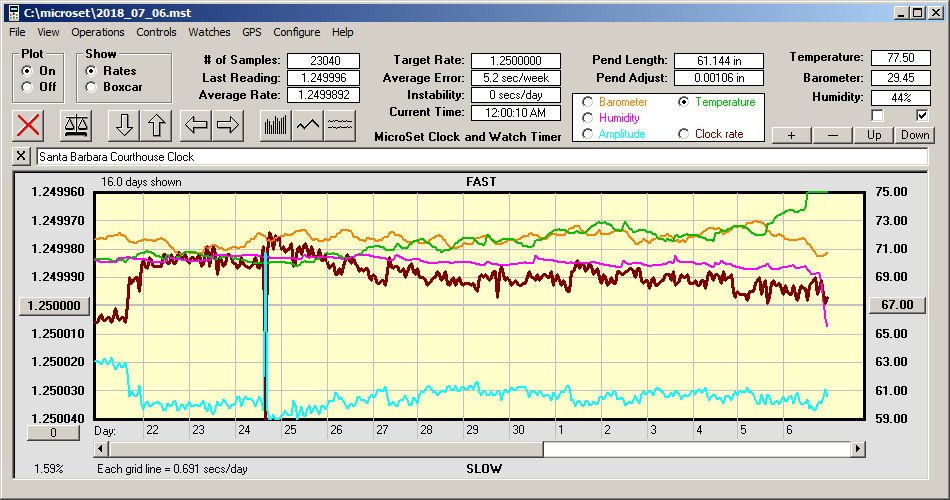
Task: Open the GPS menu
Action: click(251, 32)
